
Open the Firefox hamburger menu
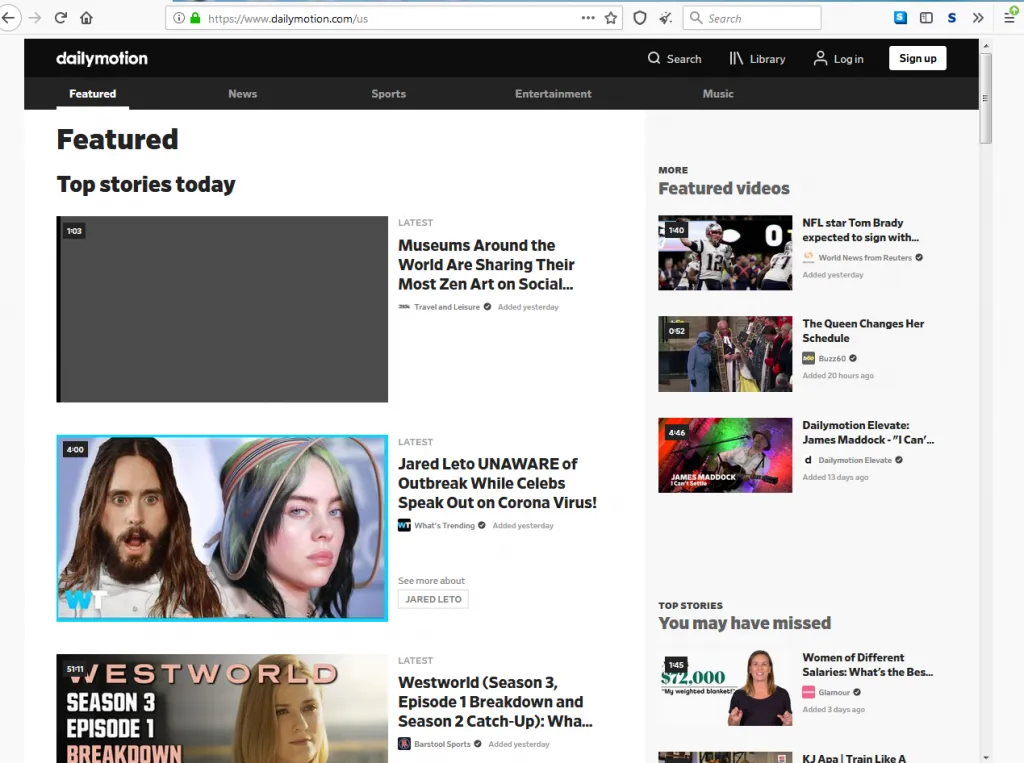pos(1010,18)
